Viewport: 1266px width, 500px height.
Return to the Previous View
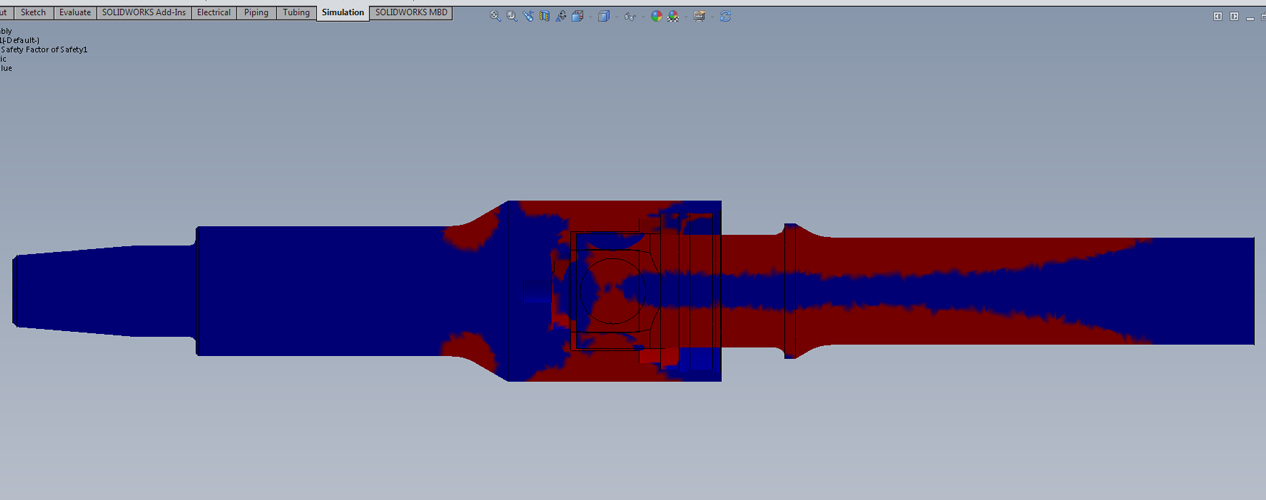coord(528,16)
